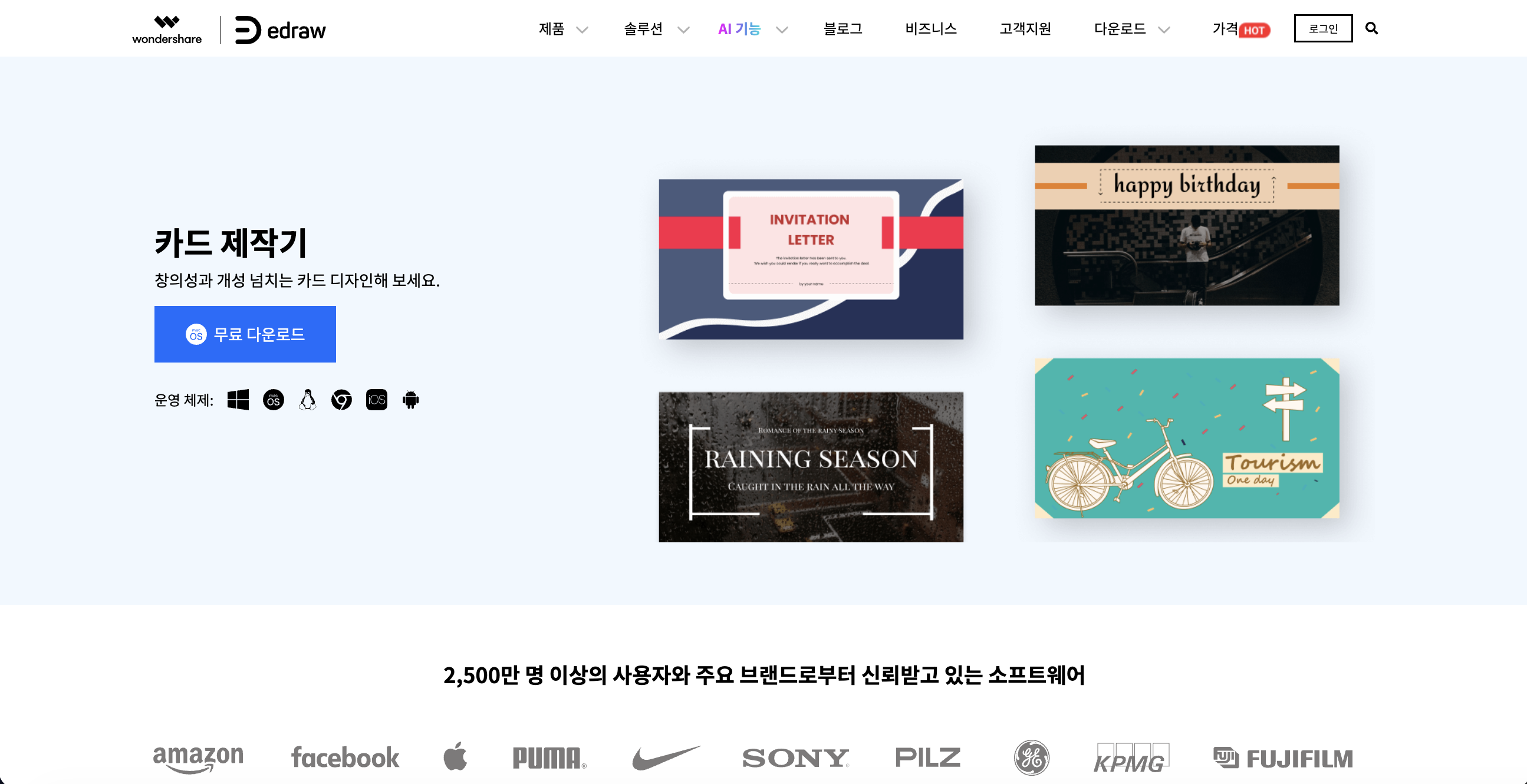The image size is (1527, 784).
Task: Select the iOS platform icon
Action: point(376,400)
